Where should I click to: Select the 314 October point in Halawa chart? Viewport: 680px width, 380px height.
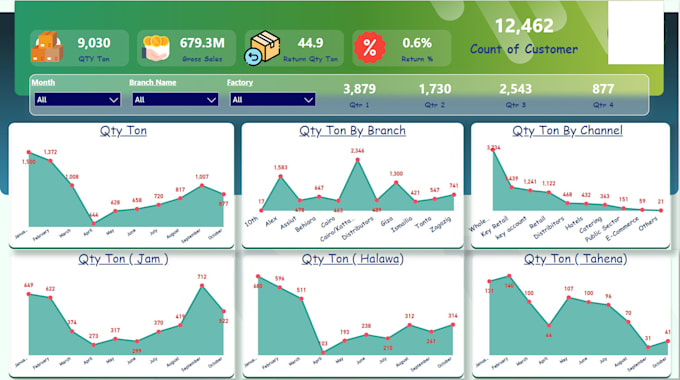453,324
